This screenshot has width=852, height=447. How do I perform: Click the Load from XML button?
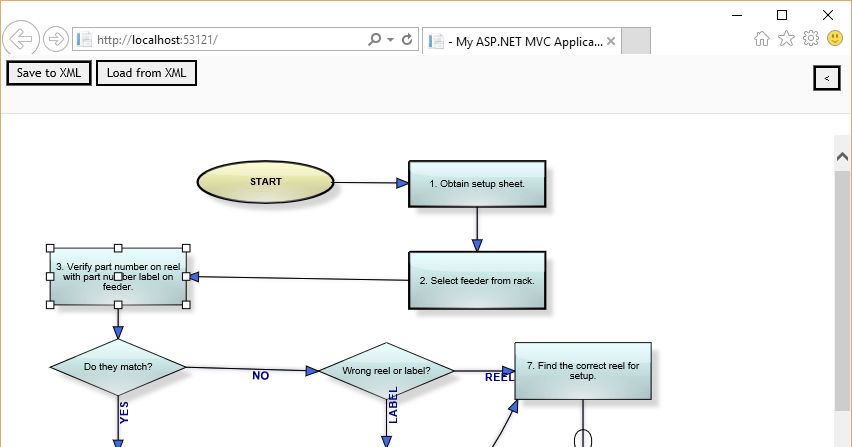tap(146, 73)
